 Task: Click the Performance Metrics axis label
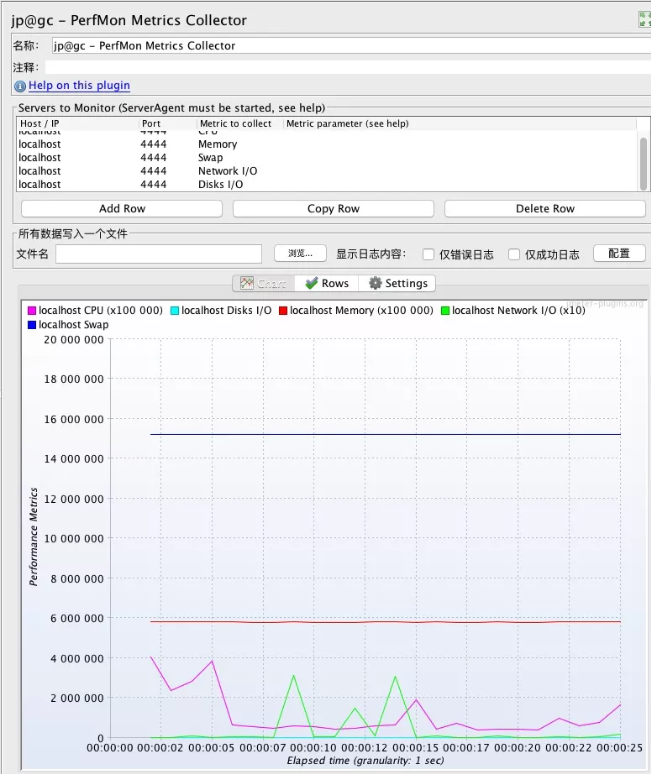[x=33, y=537]
